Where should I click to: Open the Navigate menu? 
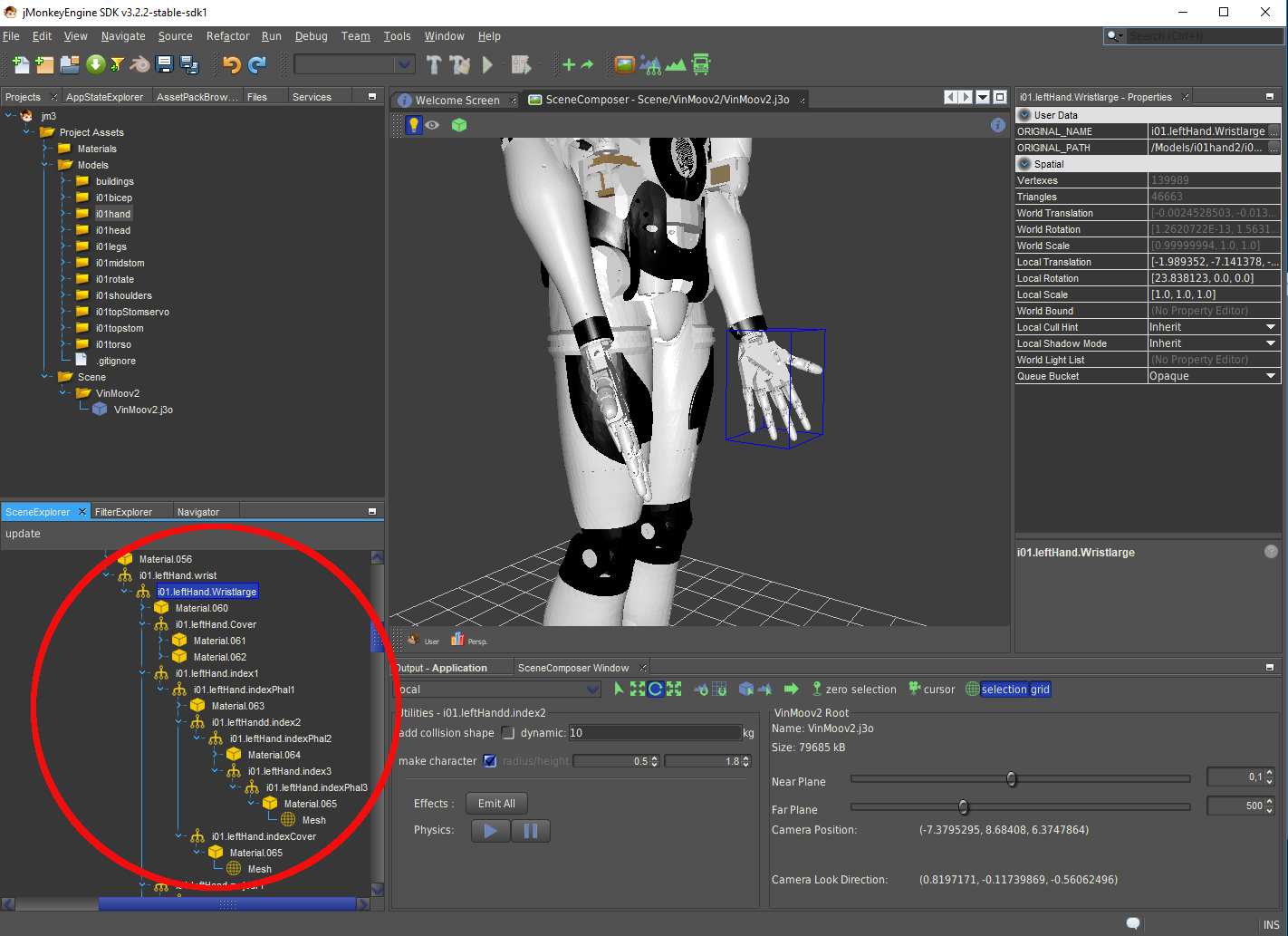tap(123, 36)
